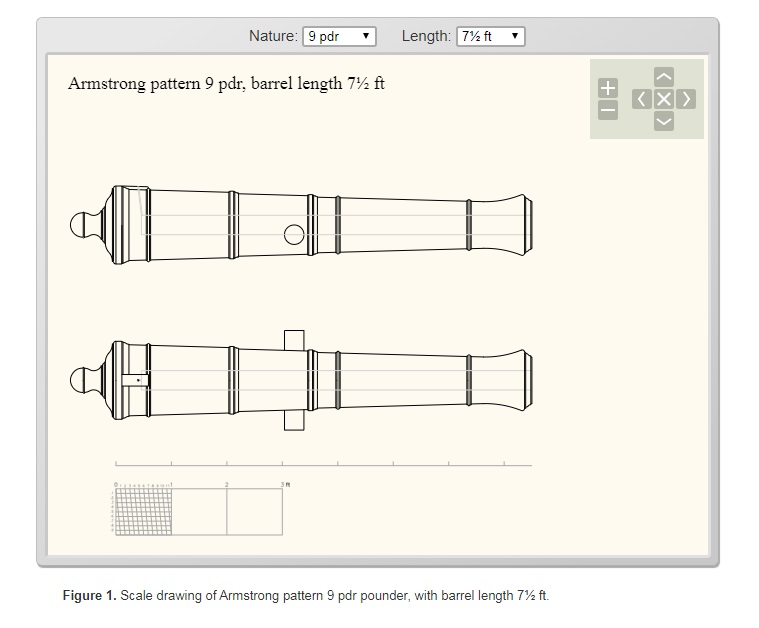The height and width of the screenshot is (628, 759).
Task: Click the long horizontal scale ruler line
Action: tap(324, 465)
